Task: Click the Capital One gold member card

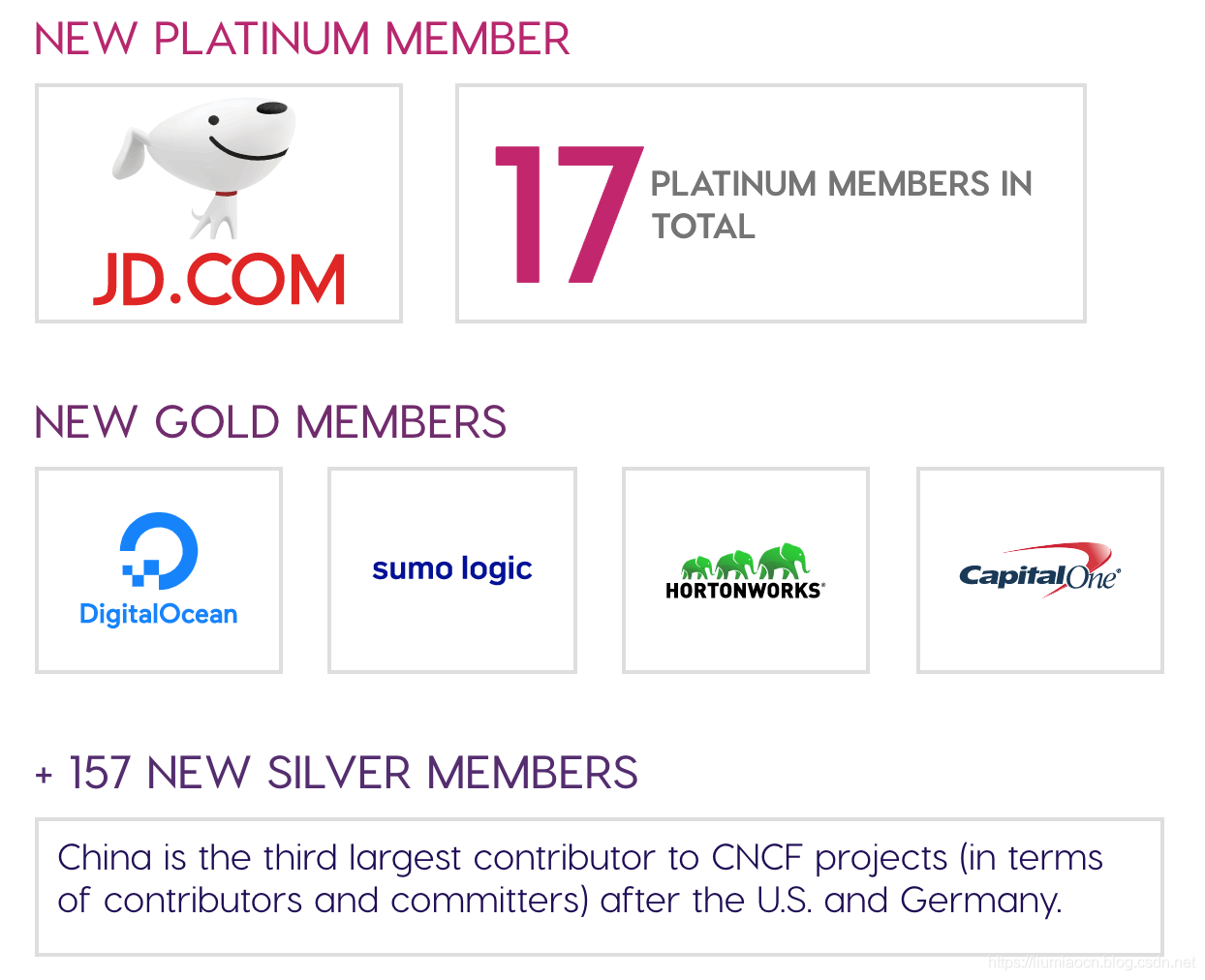Action: coord(1040,570)
